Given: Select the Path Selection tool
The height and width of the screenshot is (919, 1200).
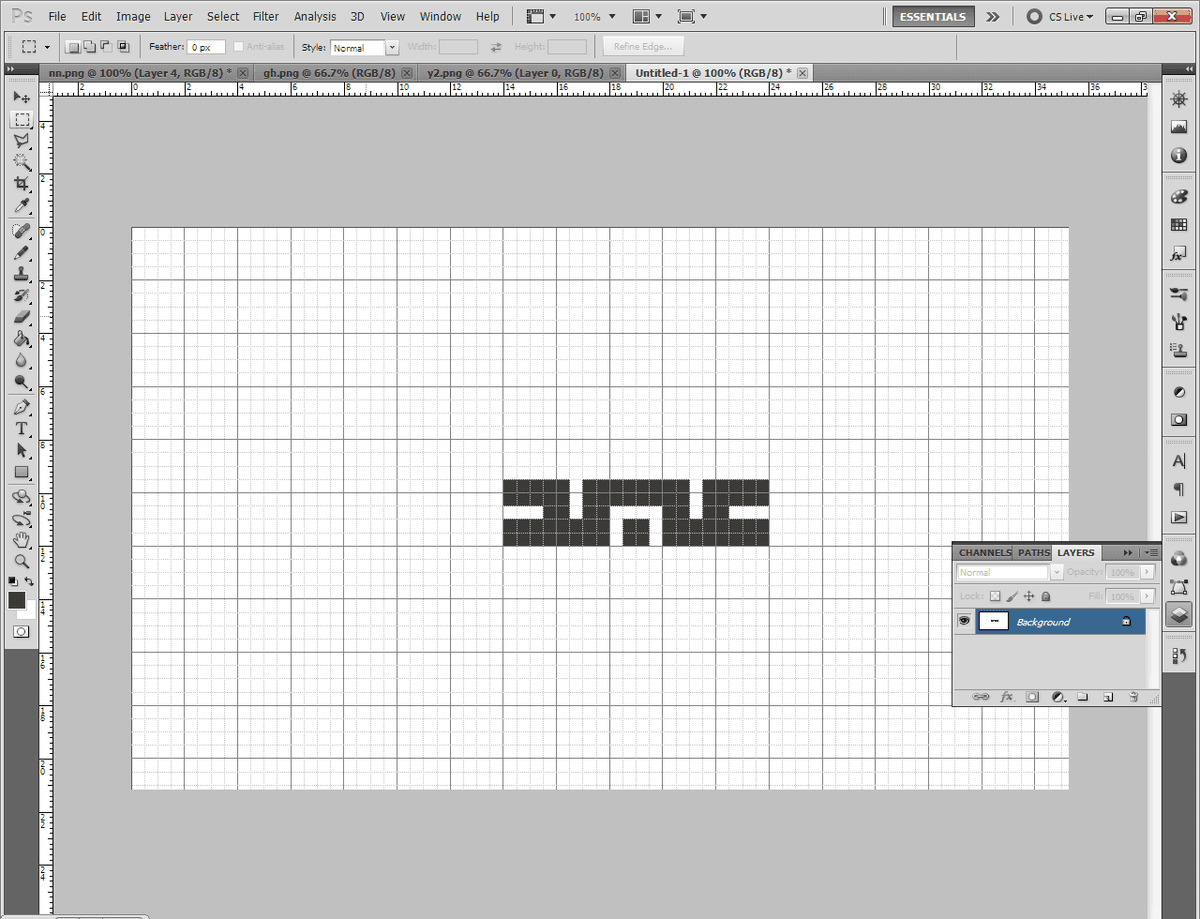Looking at the screenshot, I should tap(21, 451).
